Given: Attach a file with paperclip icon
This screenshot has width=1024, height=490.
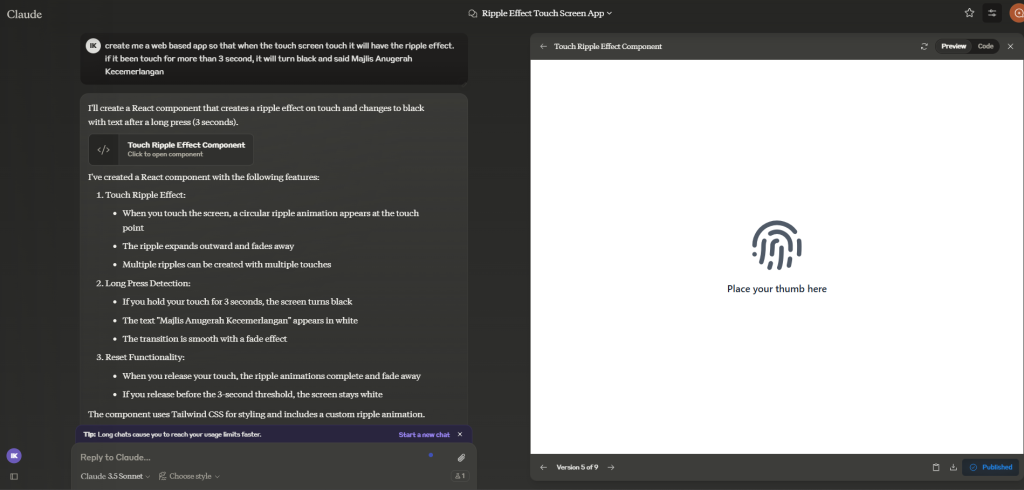Looking at the screenshot, I should click(461, 457).
